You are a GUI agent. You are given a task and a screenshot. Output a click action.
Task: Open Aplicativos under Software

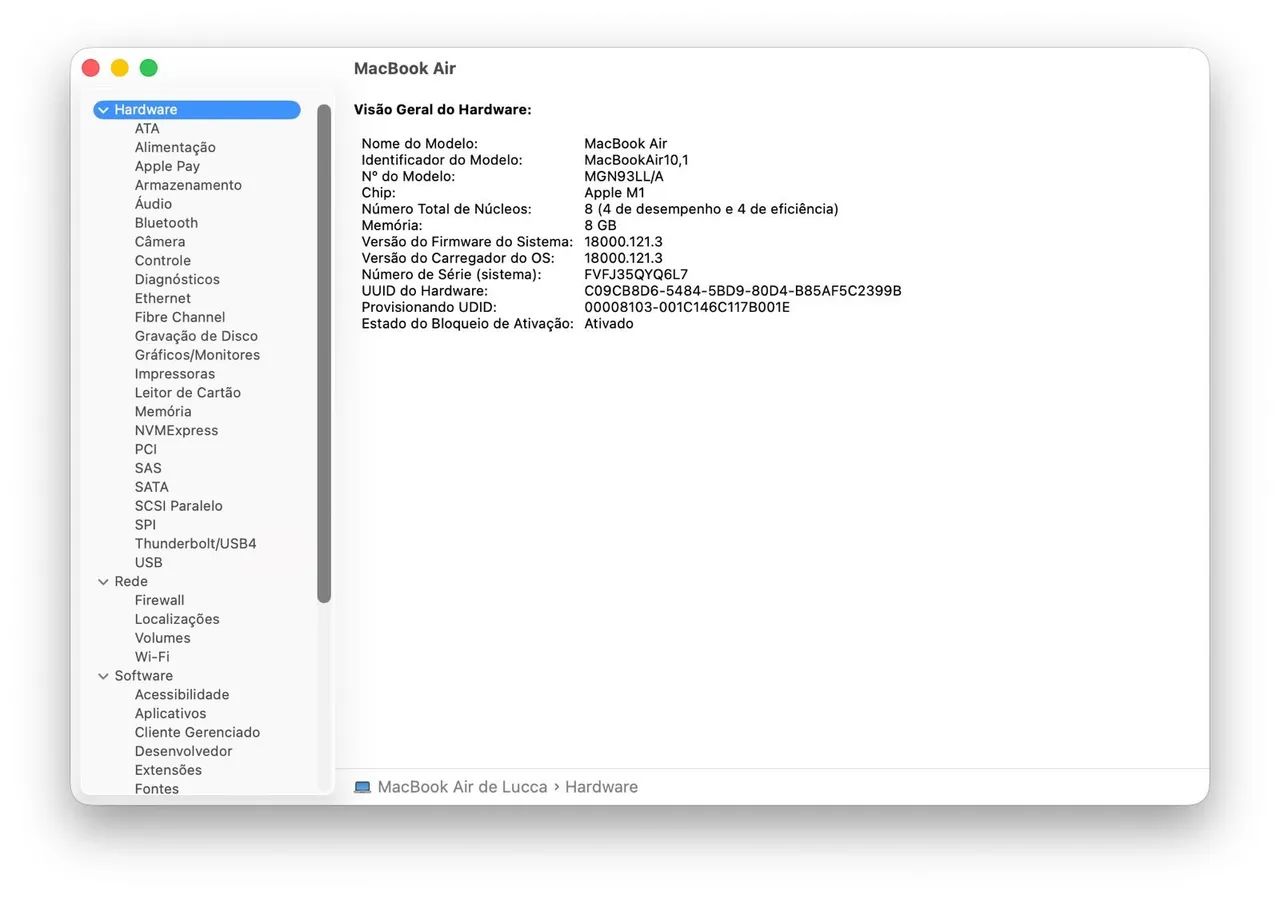click(x=171, y=714)
